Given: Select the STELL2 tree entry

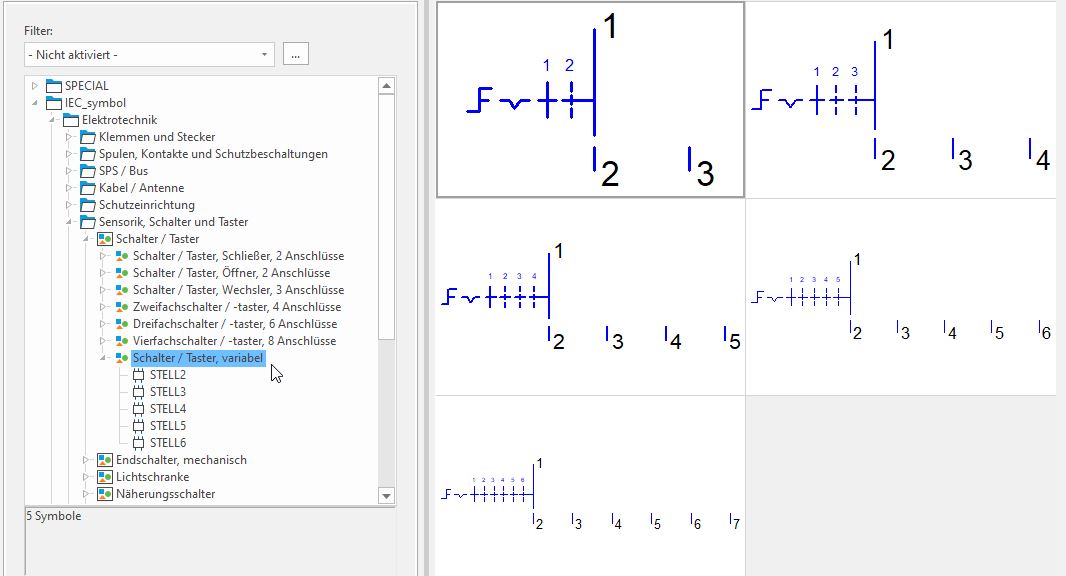Looking at the screenshot, I should pyautogui.click(x=168, y=375).
